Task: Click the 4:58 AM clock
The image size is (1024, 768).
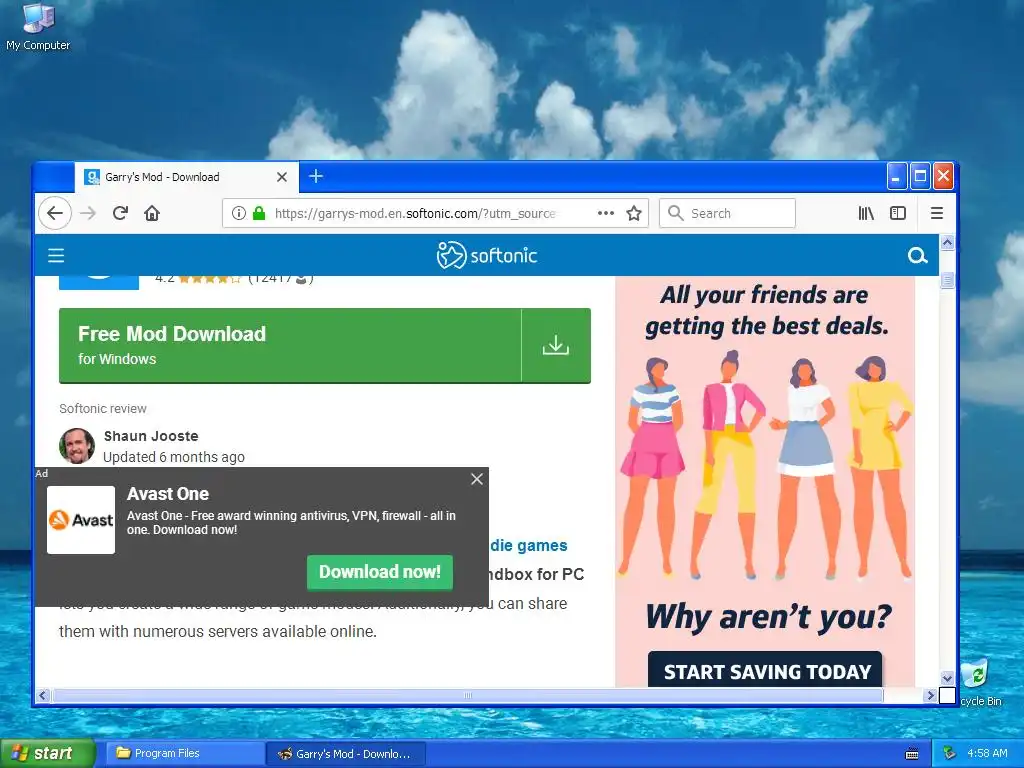Action: [x=987, y=754]
